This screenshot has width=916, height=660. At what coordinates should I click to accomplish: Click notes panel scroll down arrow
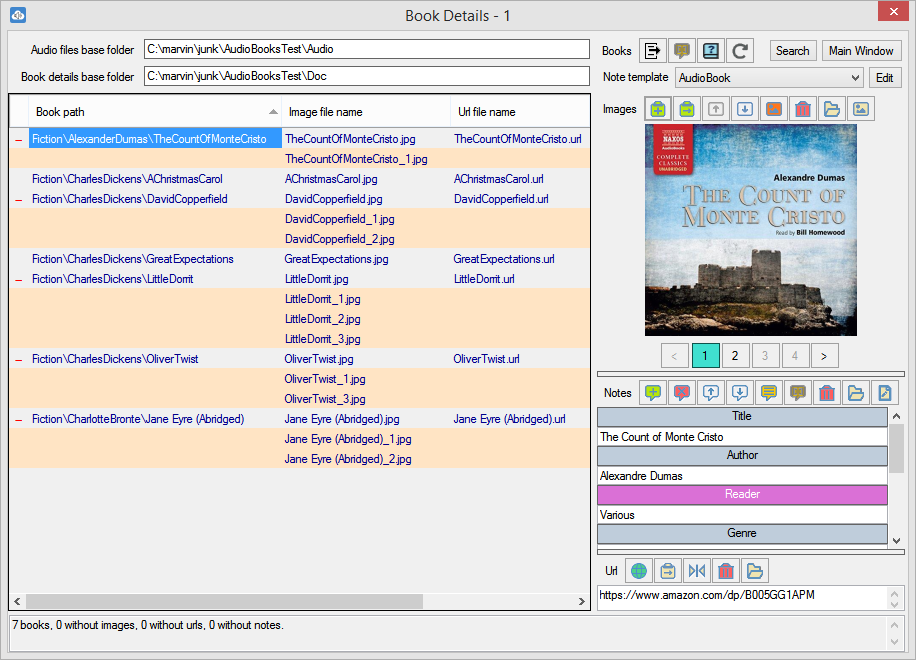(896, 541)
